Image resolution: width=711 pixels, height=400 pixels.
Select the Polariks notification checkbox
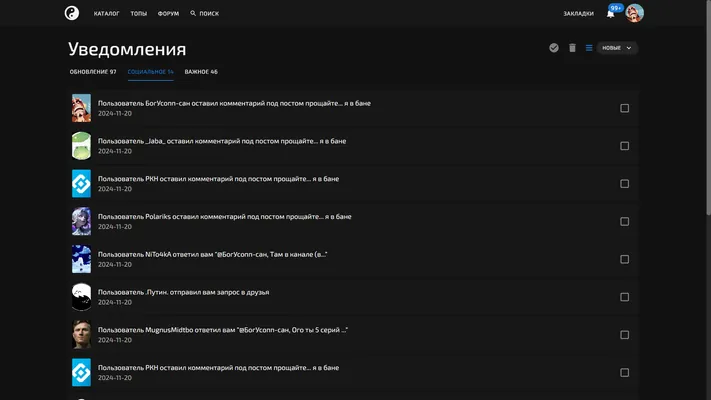pyautogui.click(x=624, y=221)
